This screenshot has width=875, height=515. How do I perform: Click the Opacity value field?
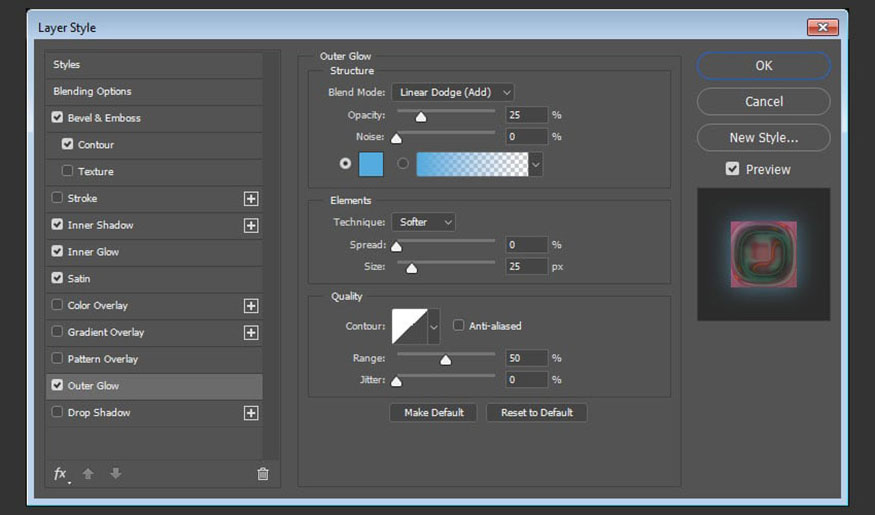pos(526,115)
